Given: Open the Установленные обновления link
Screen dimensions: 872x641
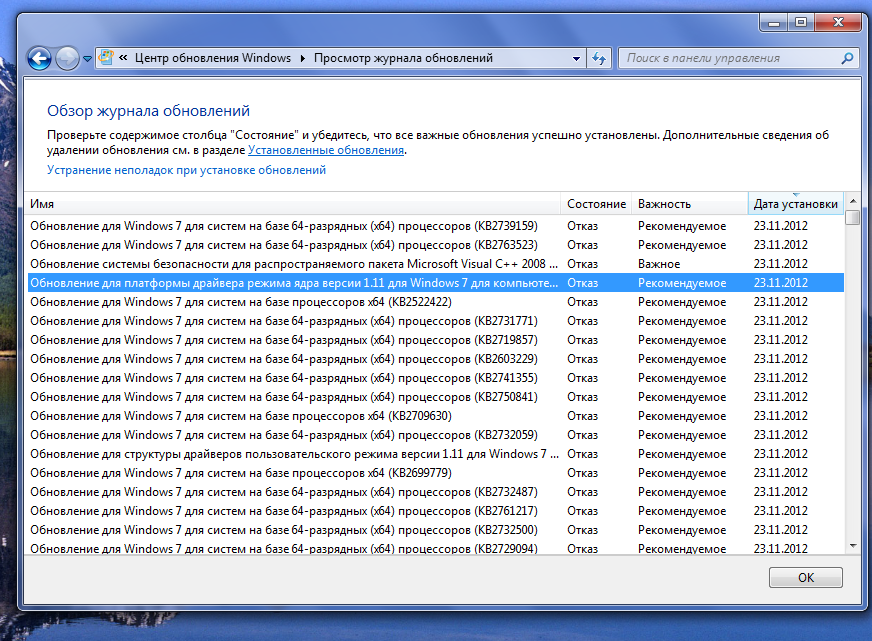Looking at the screenshot, I should [x=326, y=150].
